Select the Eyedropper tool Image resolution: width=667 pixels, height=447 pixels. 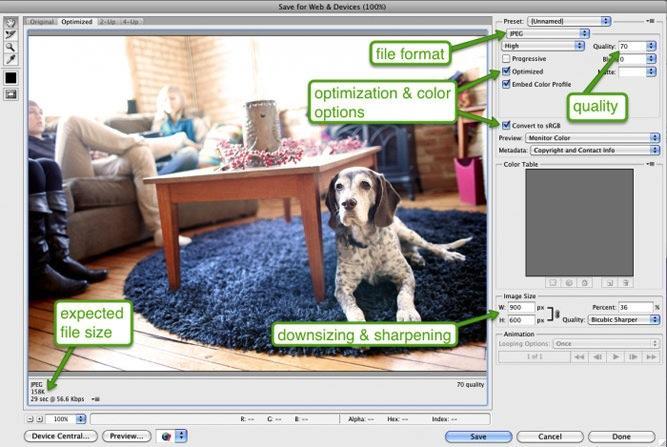click(x=10, y=60)
